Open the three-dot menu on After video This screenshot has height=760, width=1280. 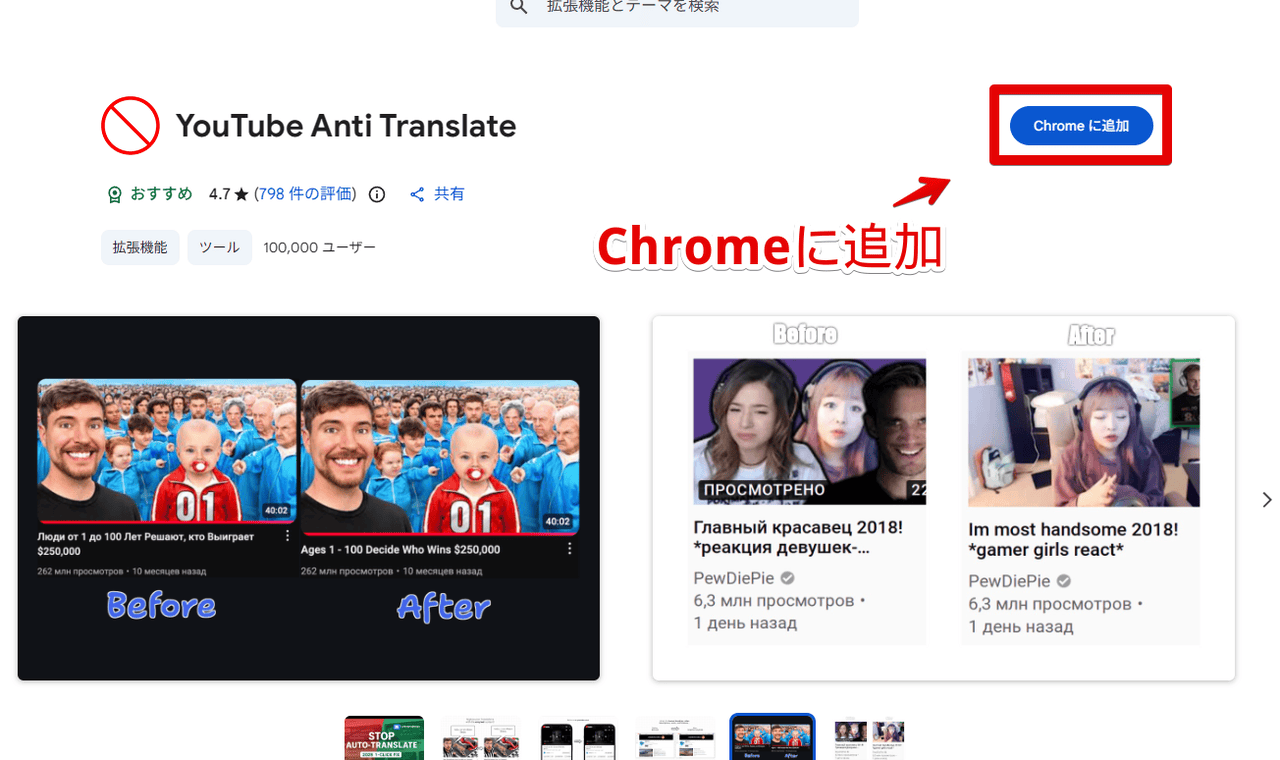pos(570,549)
